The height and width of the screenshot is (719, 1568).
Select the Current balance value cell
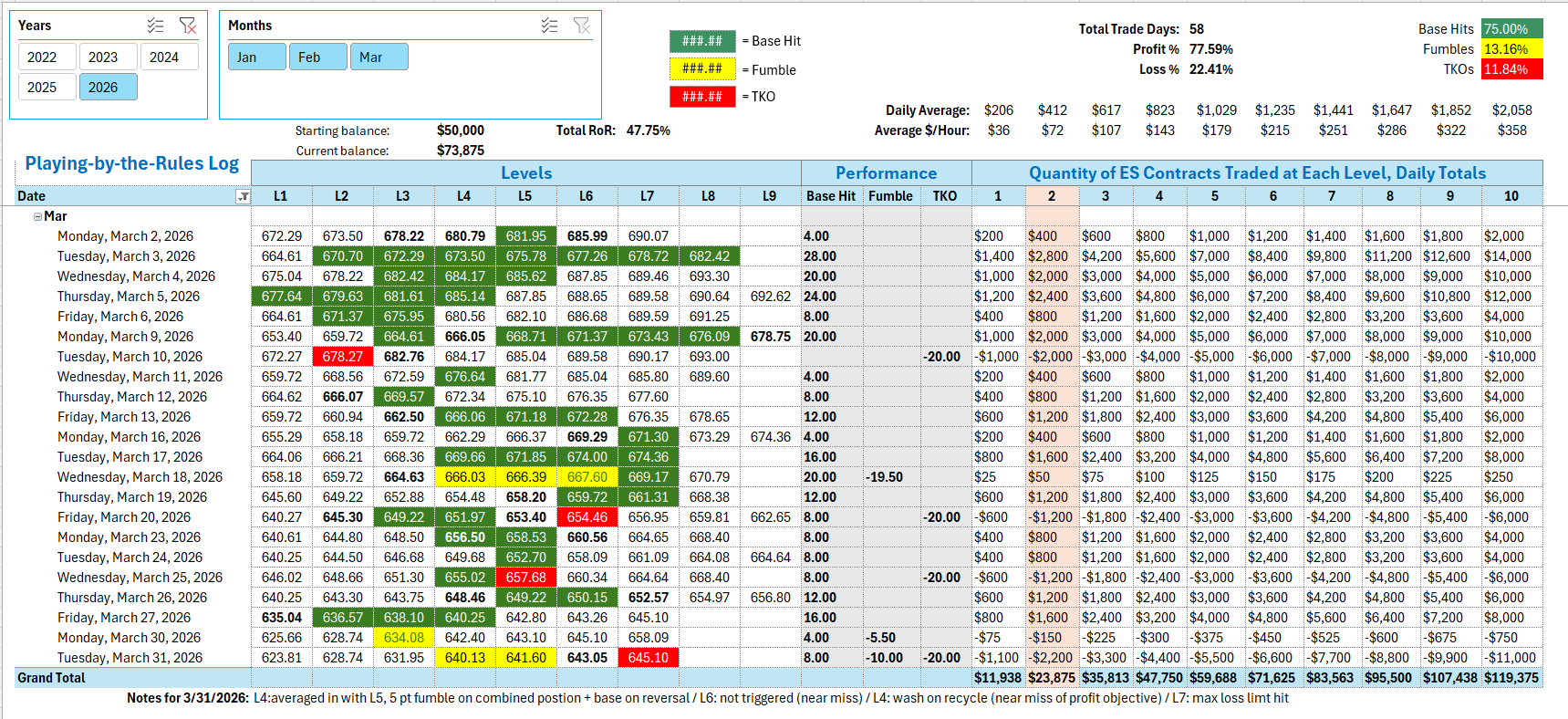coord(461,151)
